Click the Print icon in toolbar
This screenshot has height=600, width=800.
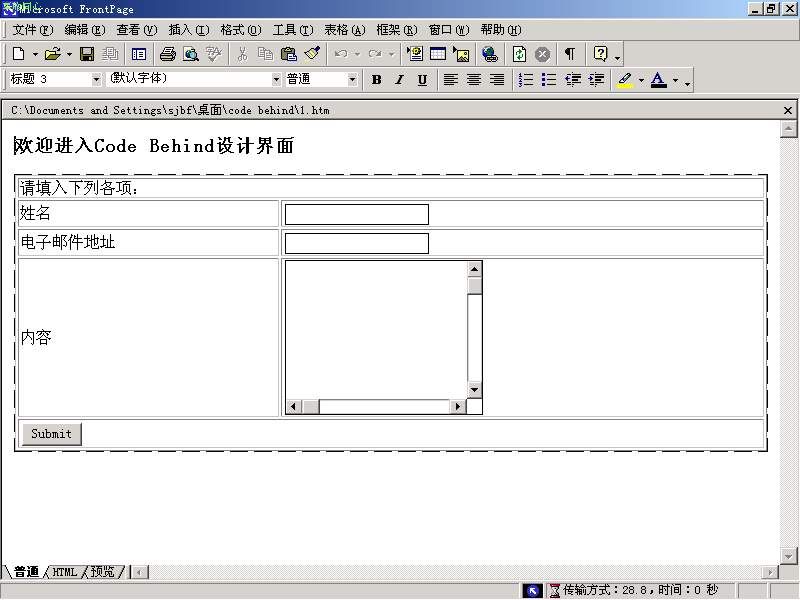pos(167,54)
